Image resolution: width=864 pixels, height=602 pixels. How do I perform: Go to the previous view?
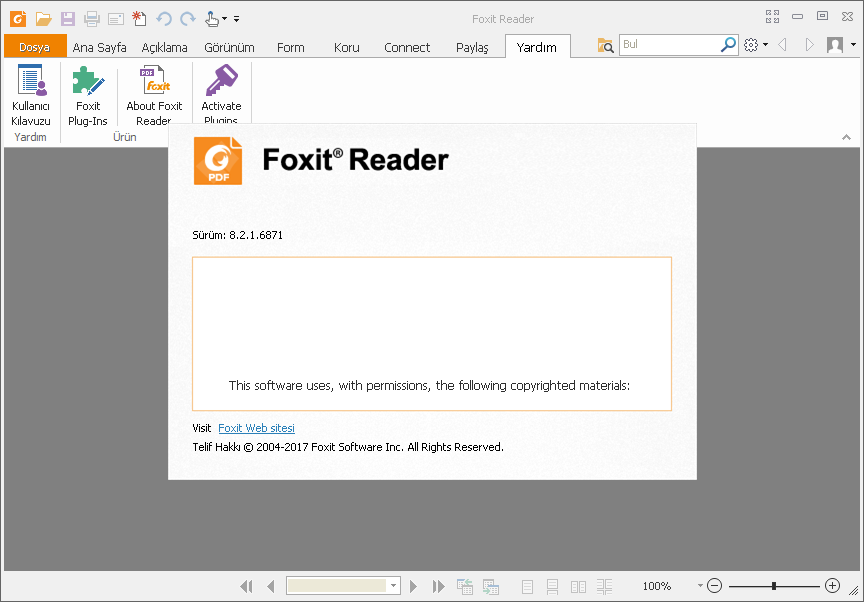pos(465,587)
